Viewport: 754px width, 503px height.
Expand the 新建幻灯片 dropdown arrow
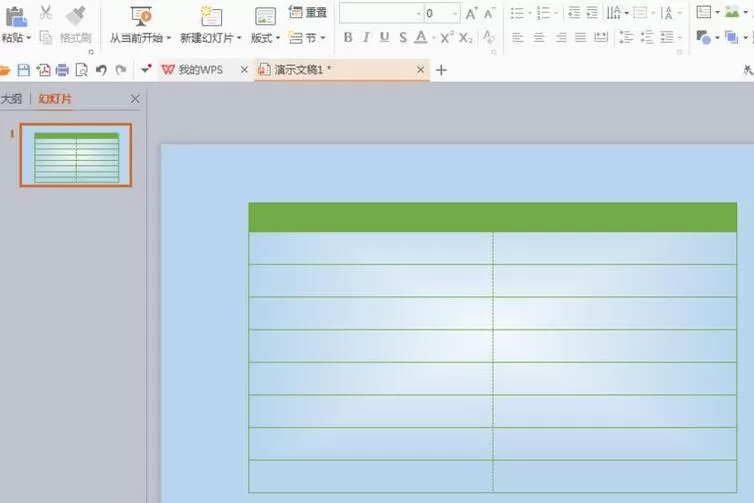(239, 38)
